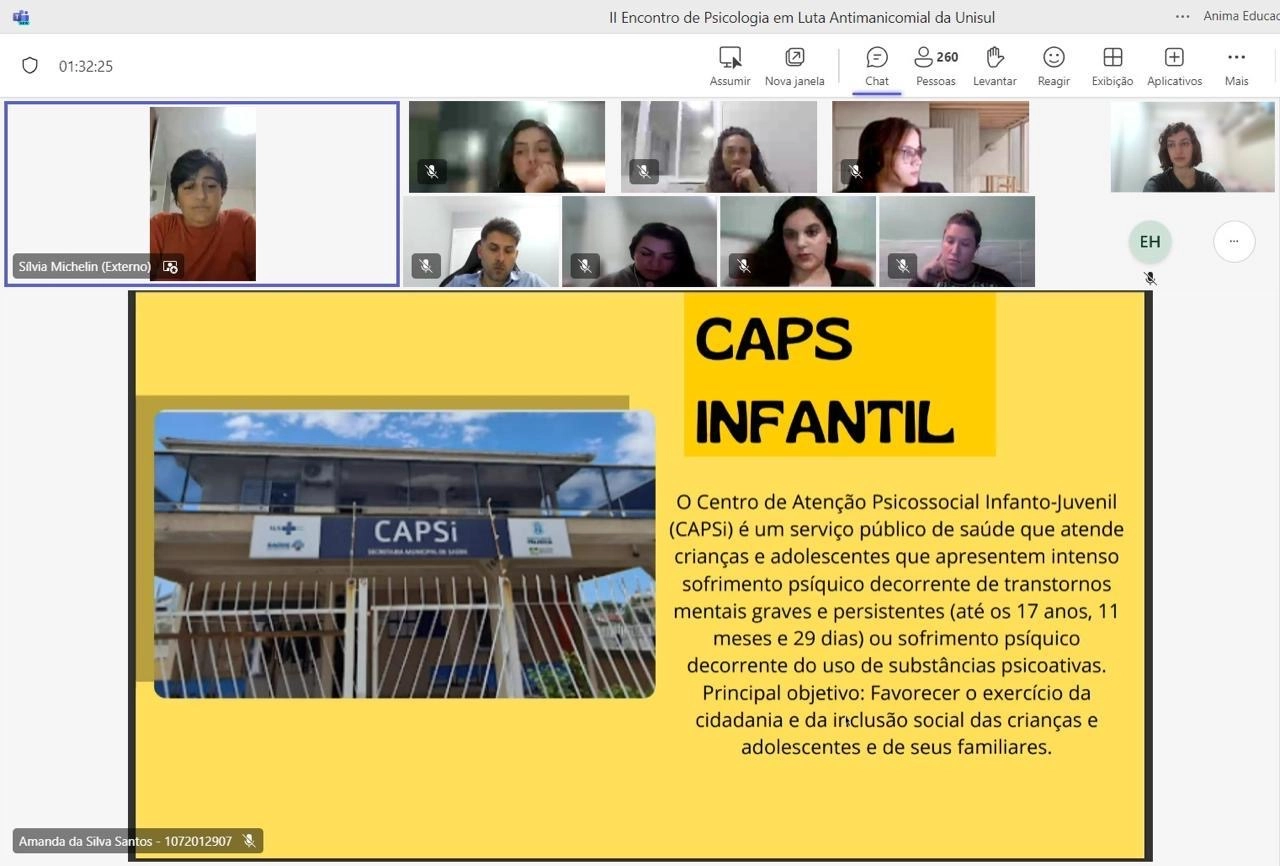Screen dimensions: 1280x866
Task: Click the Teams logo icon
Action: [x=21, y=17]
